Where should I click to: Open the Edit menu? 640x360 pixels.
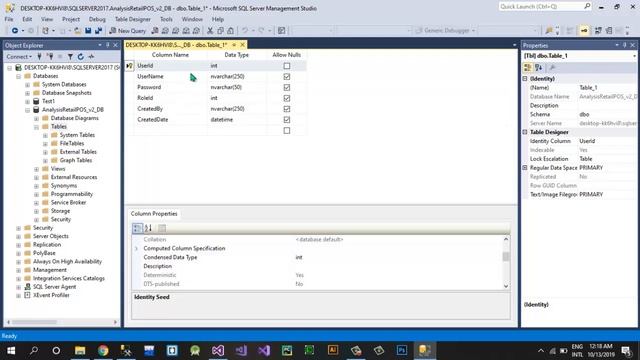[27, 19]
